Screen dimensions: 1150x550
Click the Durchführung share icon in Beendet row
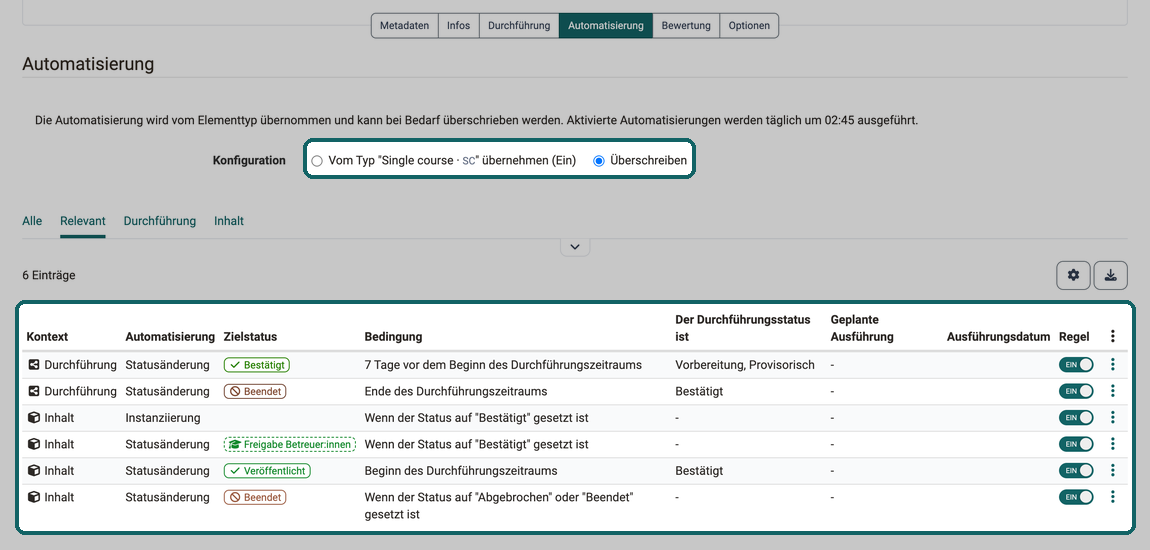pyautogui.click(x=33, y=391)
